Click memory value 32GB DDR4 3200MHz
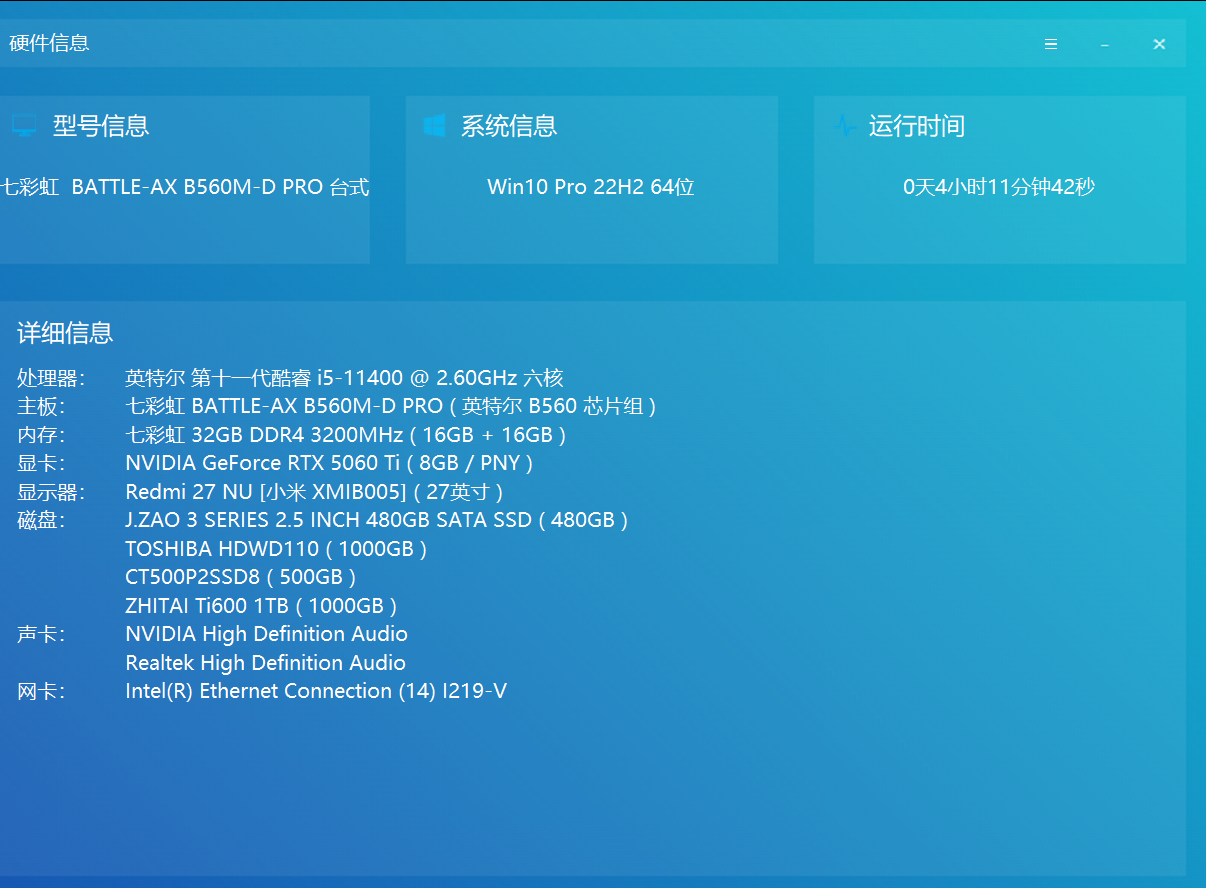The height and width of the screenshot is (888, 1206). [346, 435]
